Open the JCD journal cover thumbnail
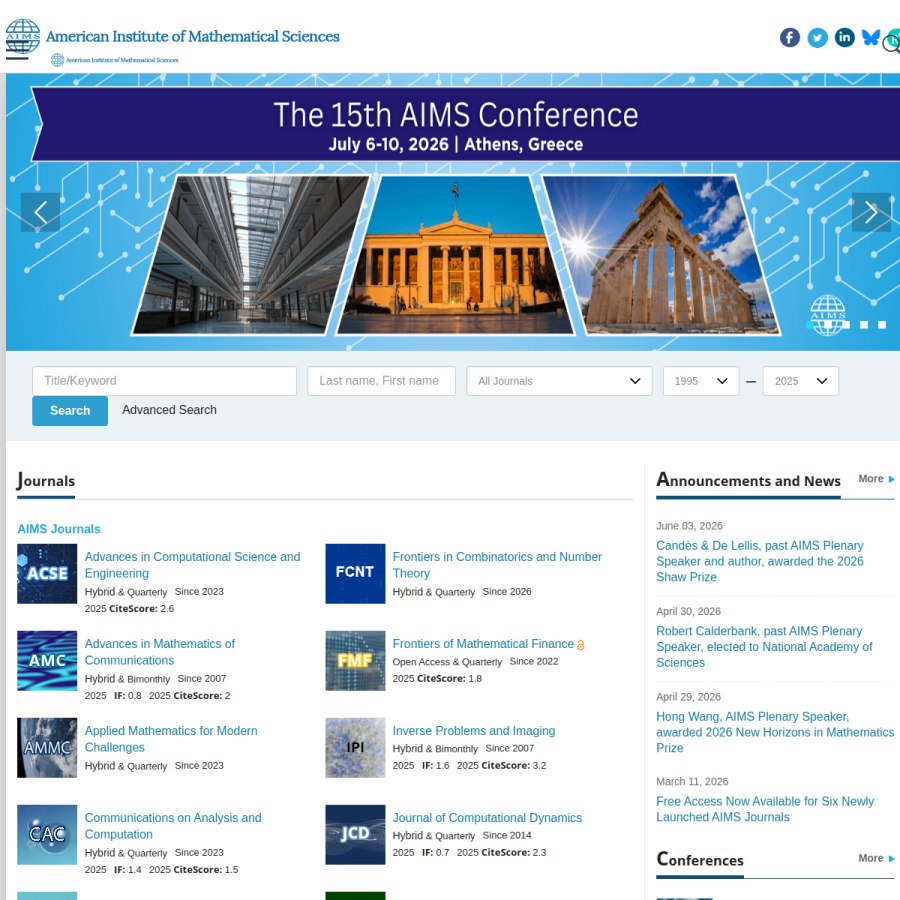900x900 pixels. [355, 835]
